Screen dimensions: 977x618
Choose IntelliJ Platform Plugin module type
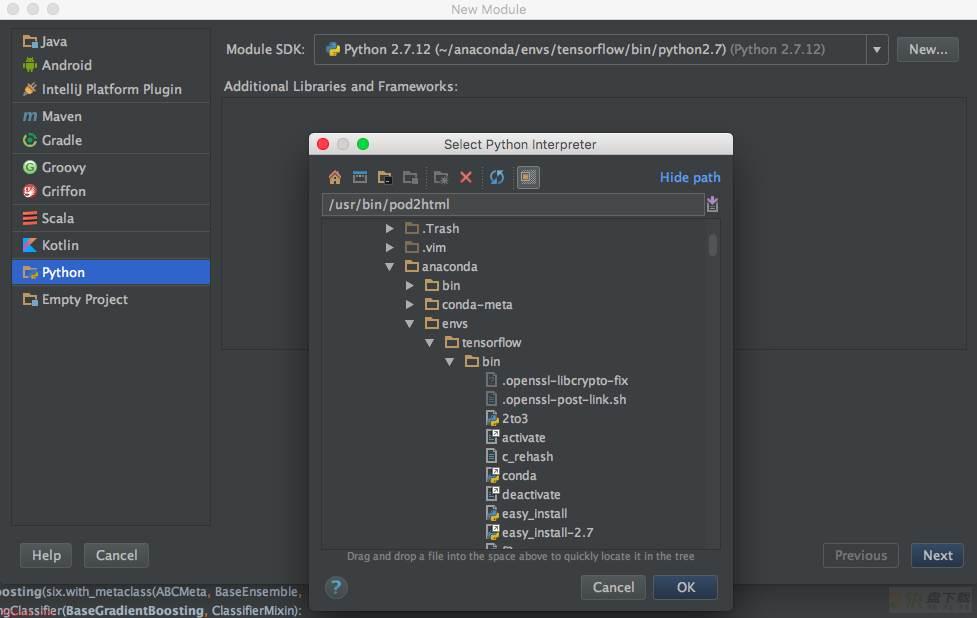pyautogui.click(x=111, y=89)
